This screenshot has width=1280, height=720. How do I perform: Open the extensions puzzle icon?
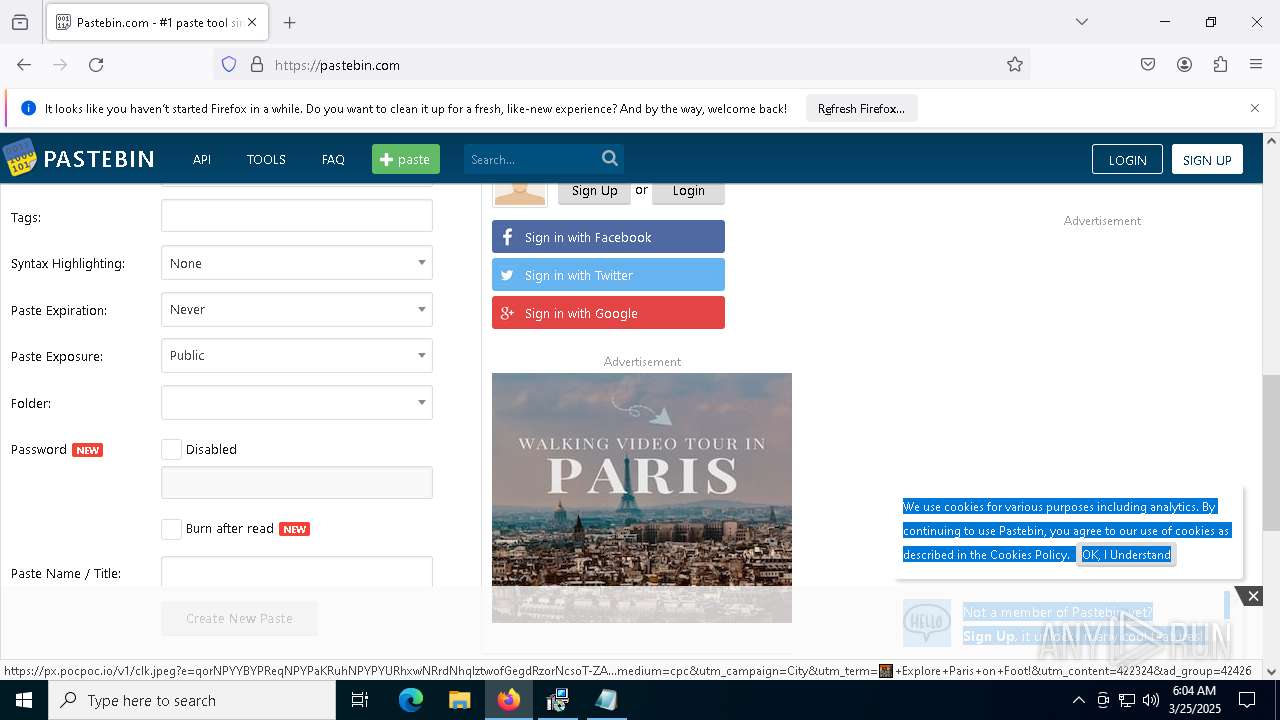click(1220, 64)
